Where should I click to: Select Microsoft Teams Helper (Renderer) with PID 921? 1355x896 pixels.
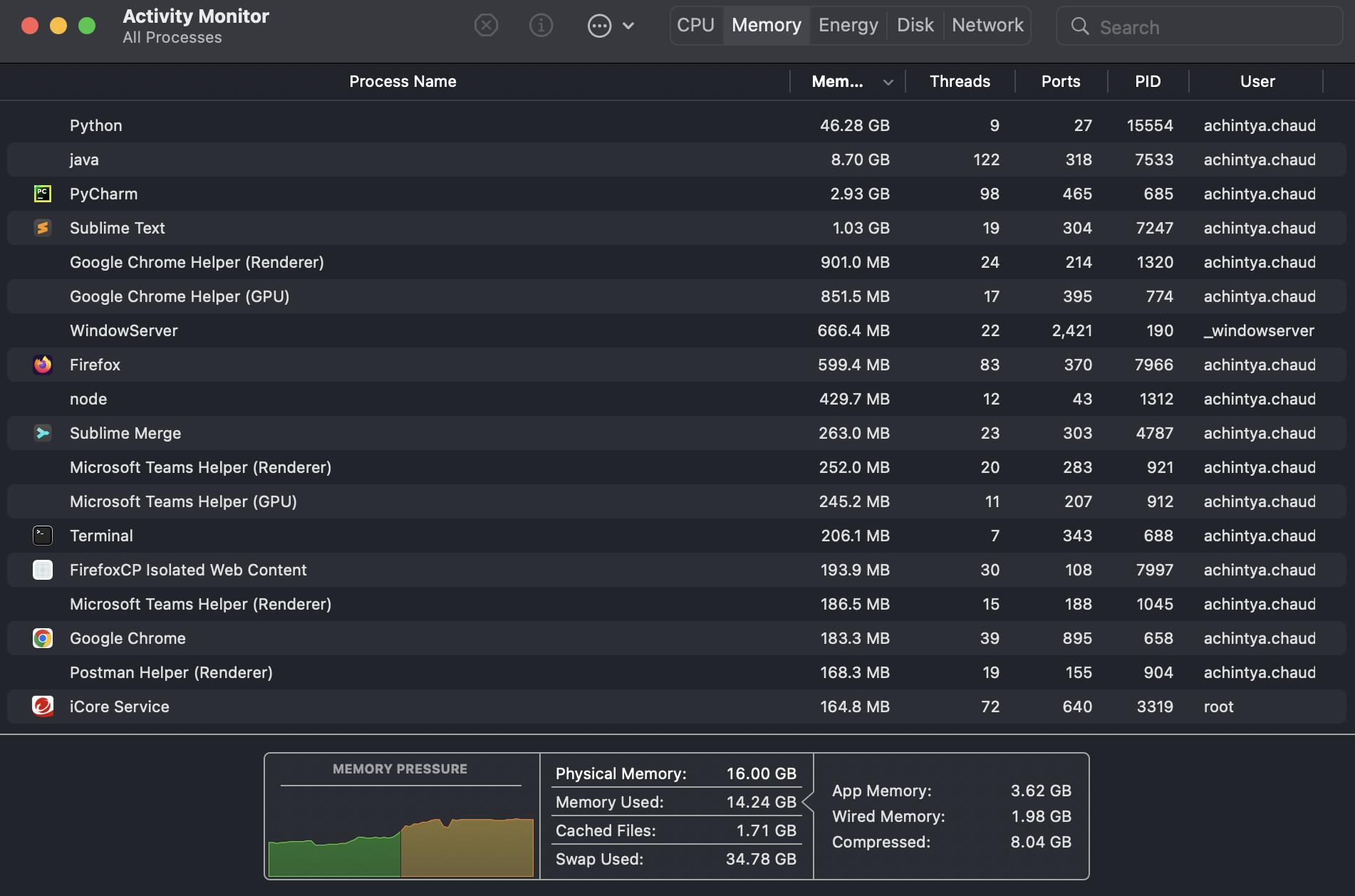pyautogui.click(x=200, y=467)
